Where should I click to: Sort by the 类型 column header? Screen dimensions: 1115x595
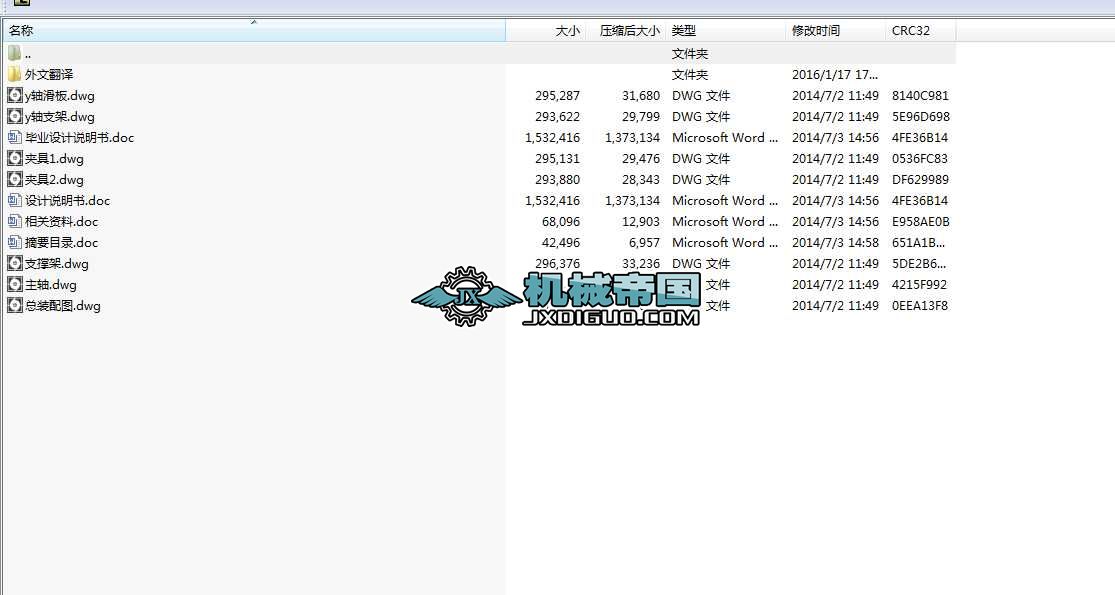click(x=726, y=31)
